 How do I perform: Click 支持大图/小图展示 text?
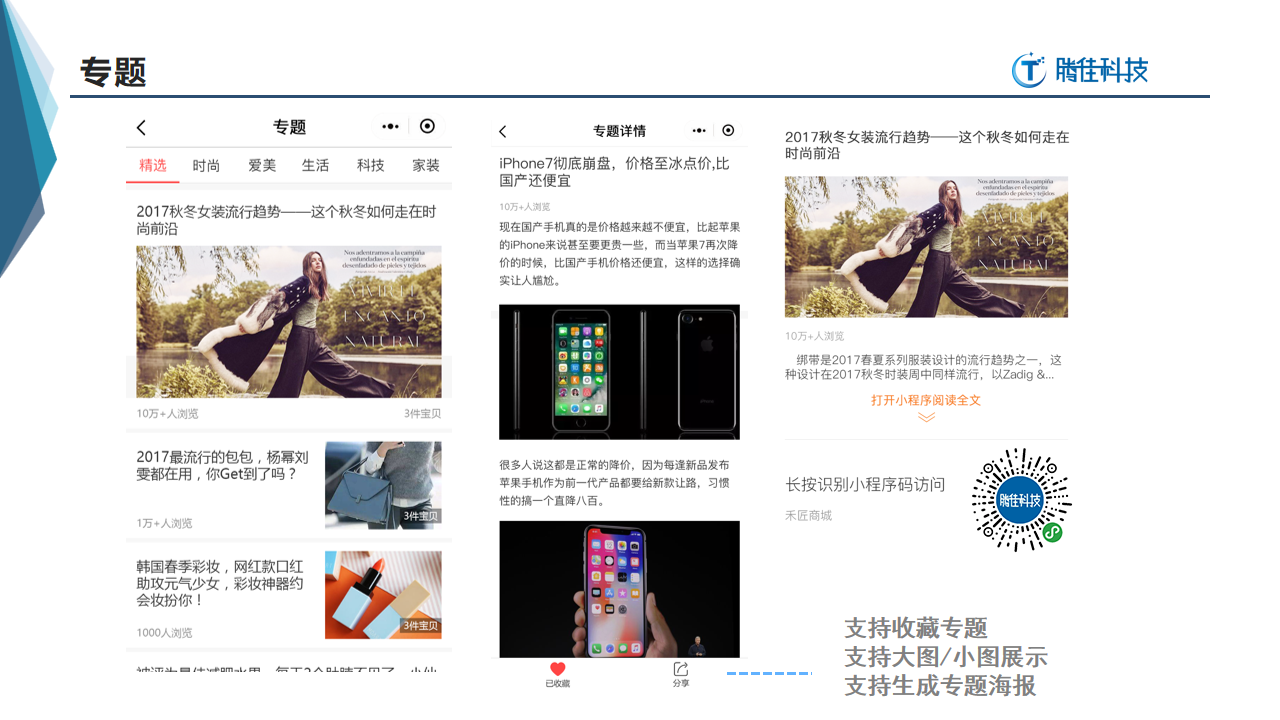pos(946,657)
